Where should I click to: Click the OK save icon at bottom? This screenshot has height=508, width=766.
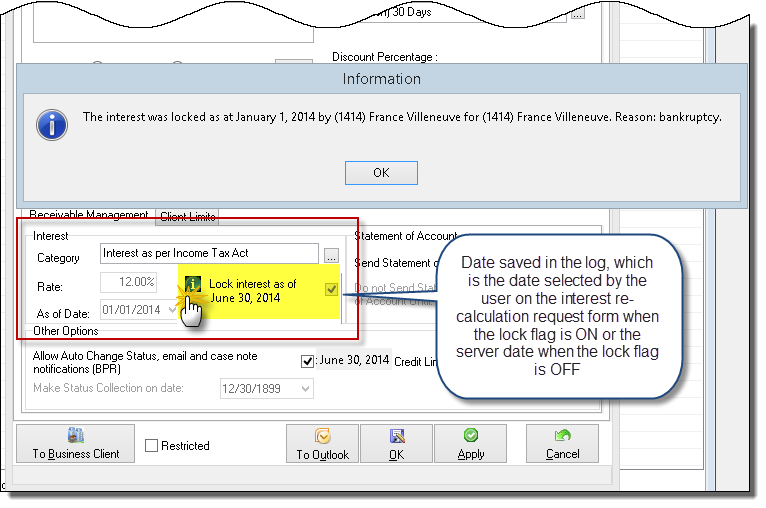pyautogui.click(x=397, y=436)
